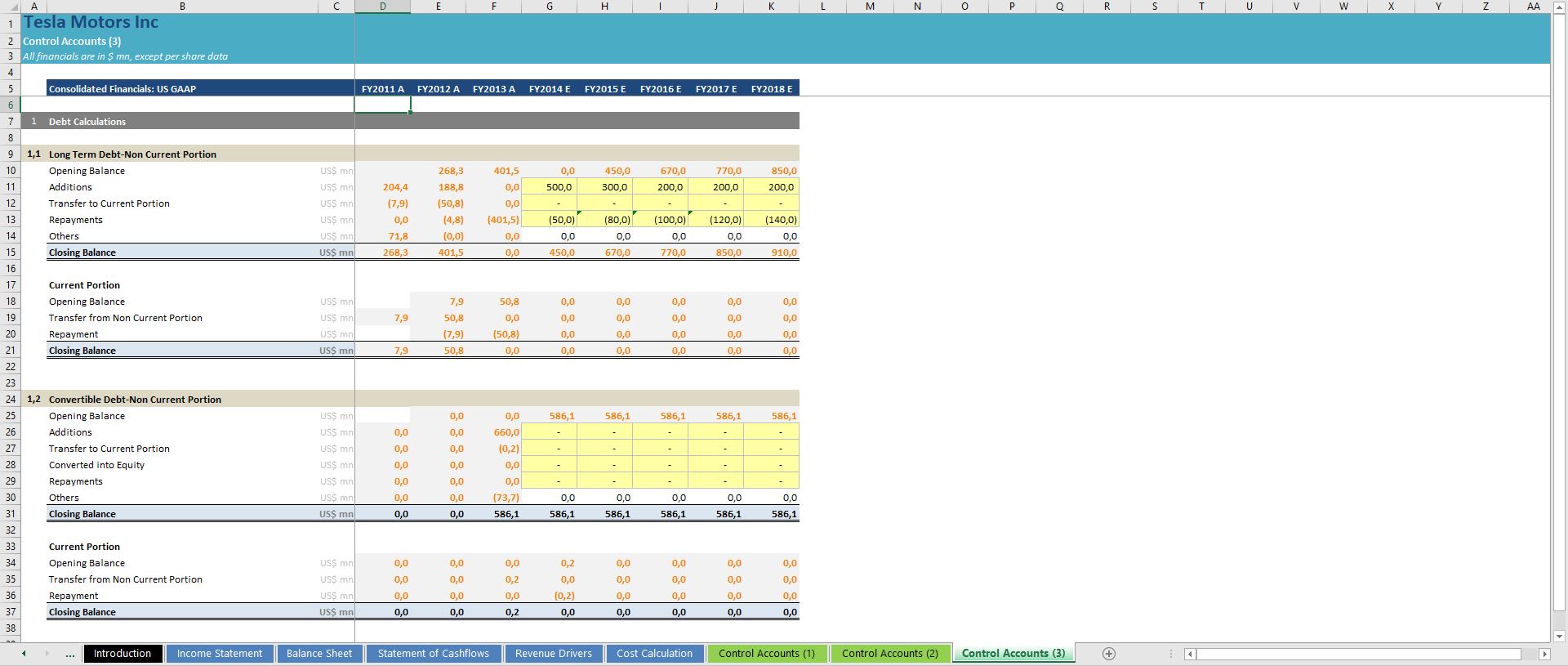This screenshot has height=666, width=1568.
Task: Add a new sheet with the plus button
Action: click(x=1108, y=654)
